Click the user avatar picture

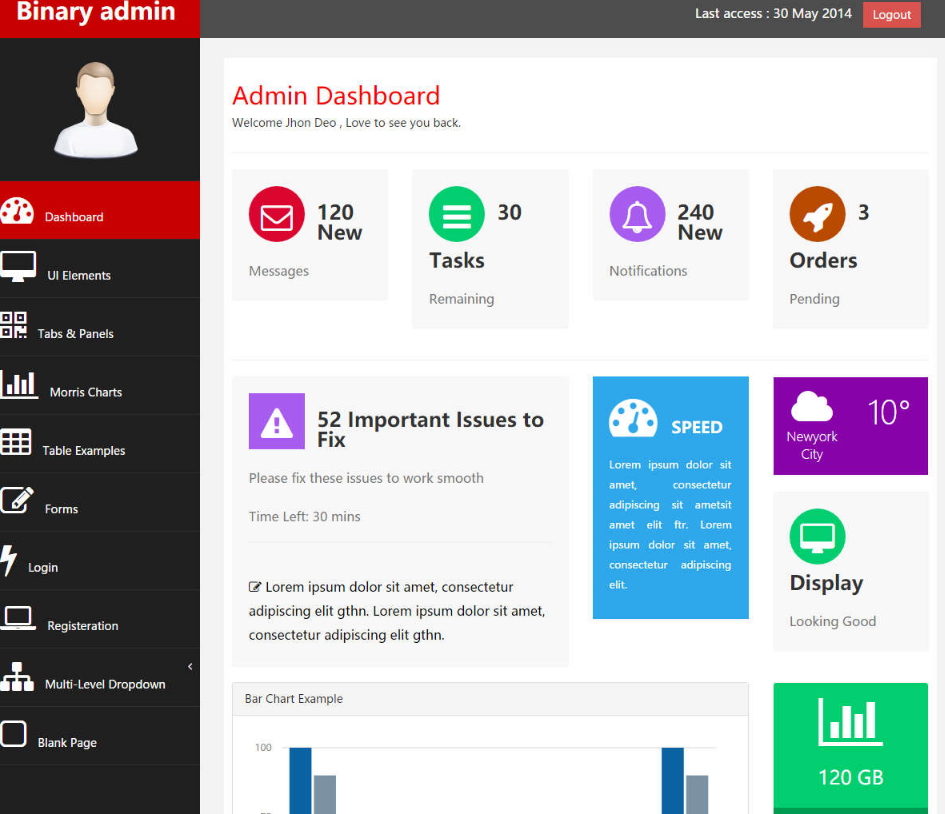[96, 110]
